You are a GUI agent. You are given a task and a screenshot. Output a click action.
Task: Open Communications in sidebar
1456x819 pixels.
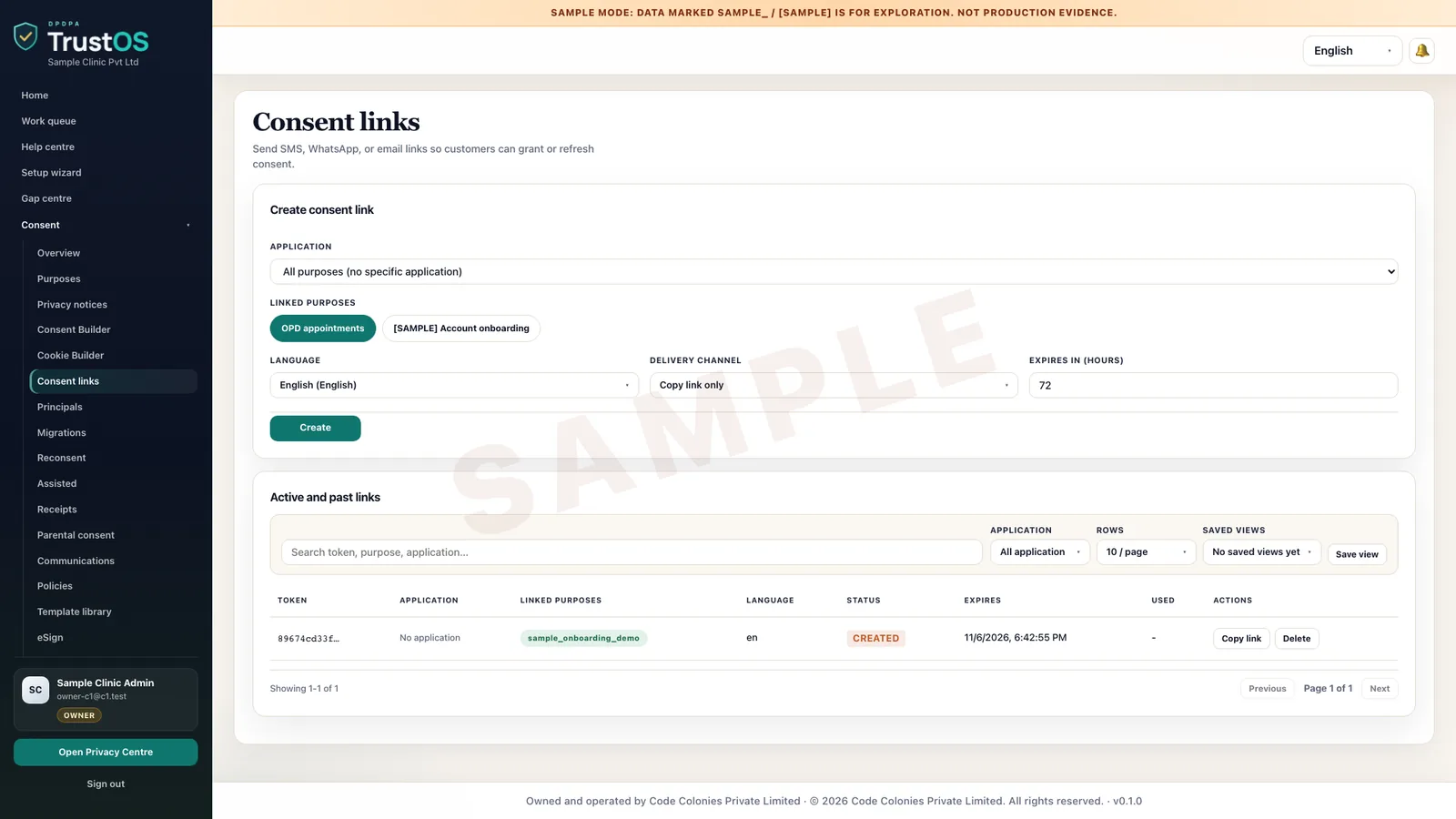(x=76, y=561)
